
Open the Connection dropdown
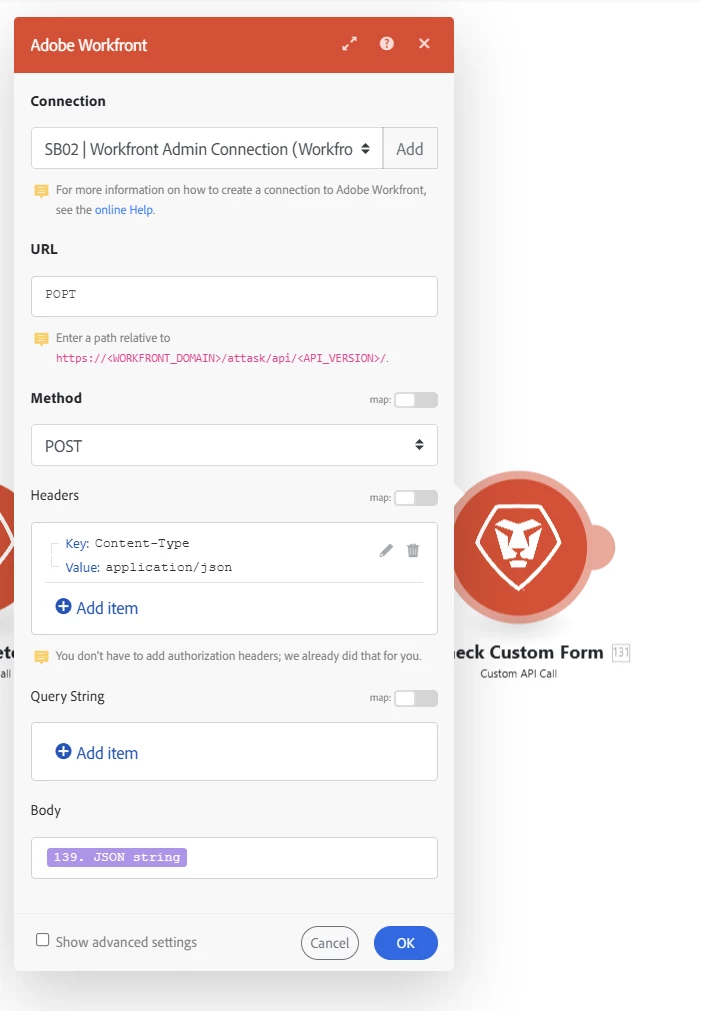207,148
